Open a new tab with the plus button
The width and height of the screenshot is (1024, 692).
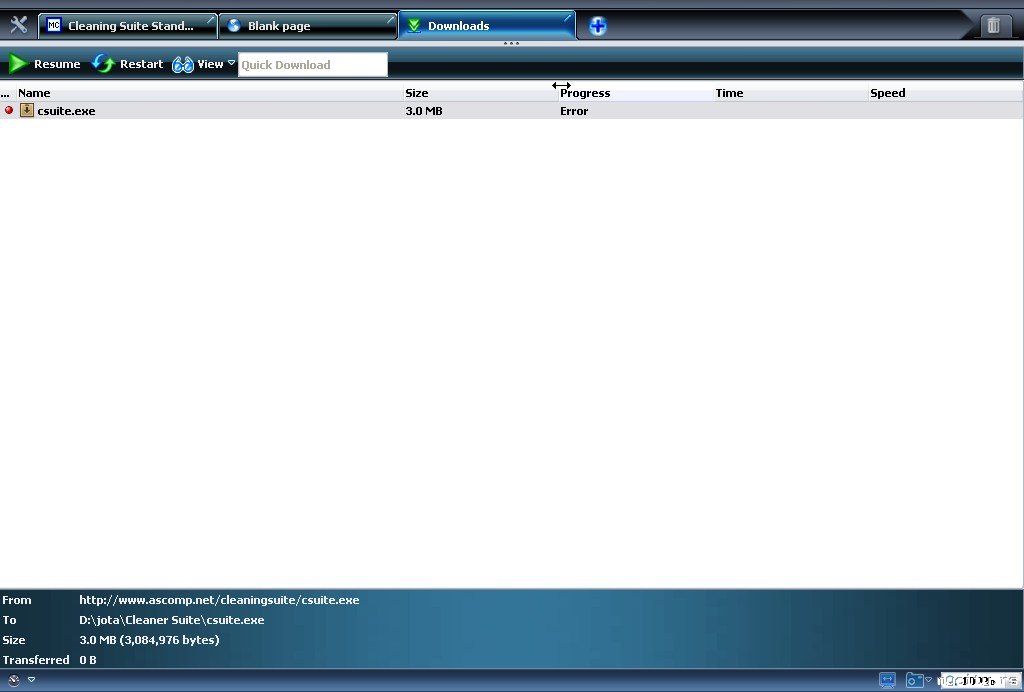[598, 26]
